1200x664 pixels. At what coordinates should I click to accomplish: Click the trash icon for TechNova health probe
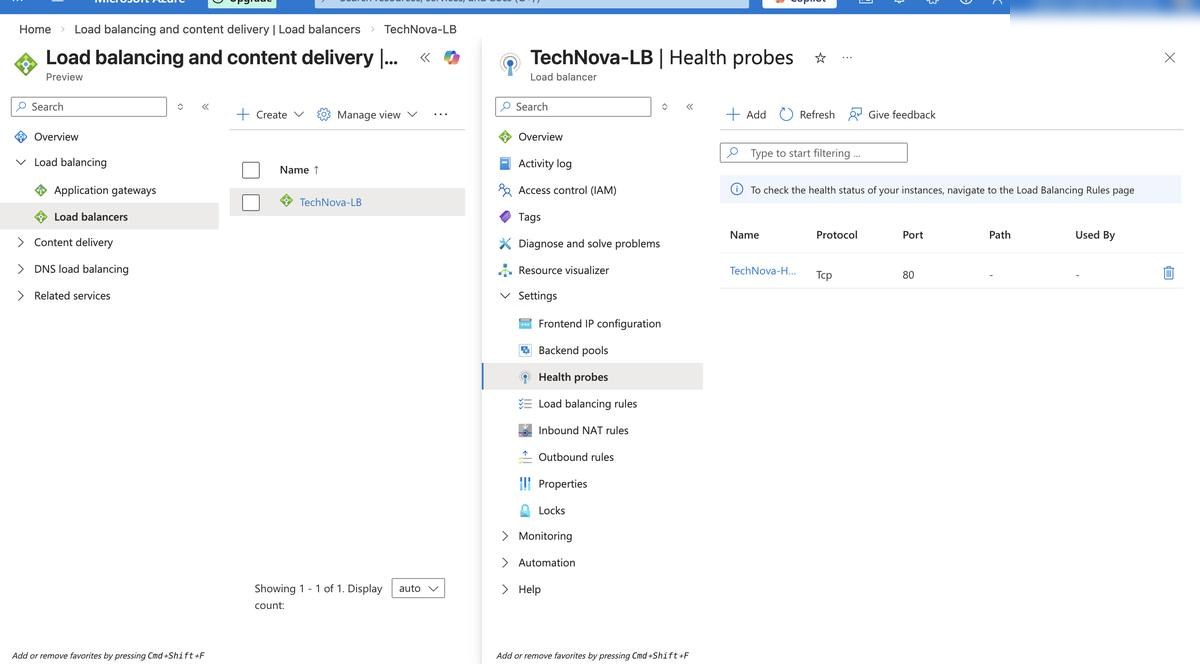pyautogui.click(x=1168, y=273)
